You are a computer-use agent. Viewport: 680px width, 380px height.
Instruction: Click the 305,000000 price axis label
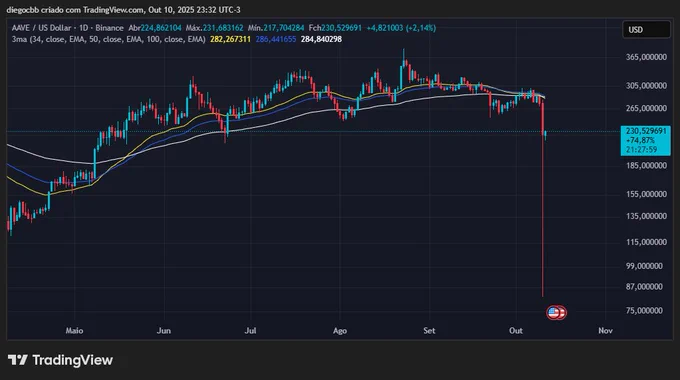pyautogui.click(x=646, y=86)
